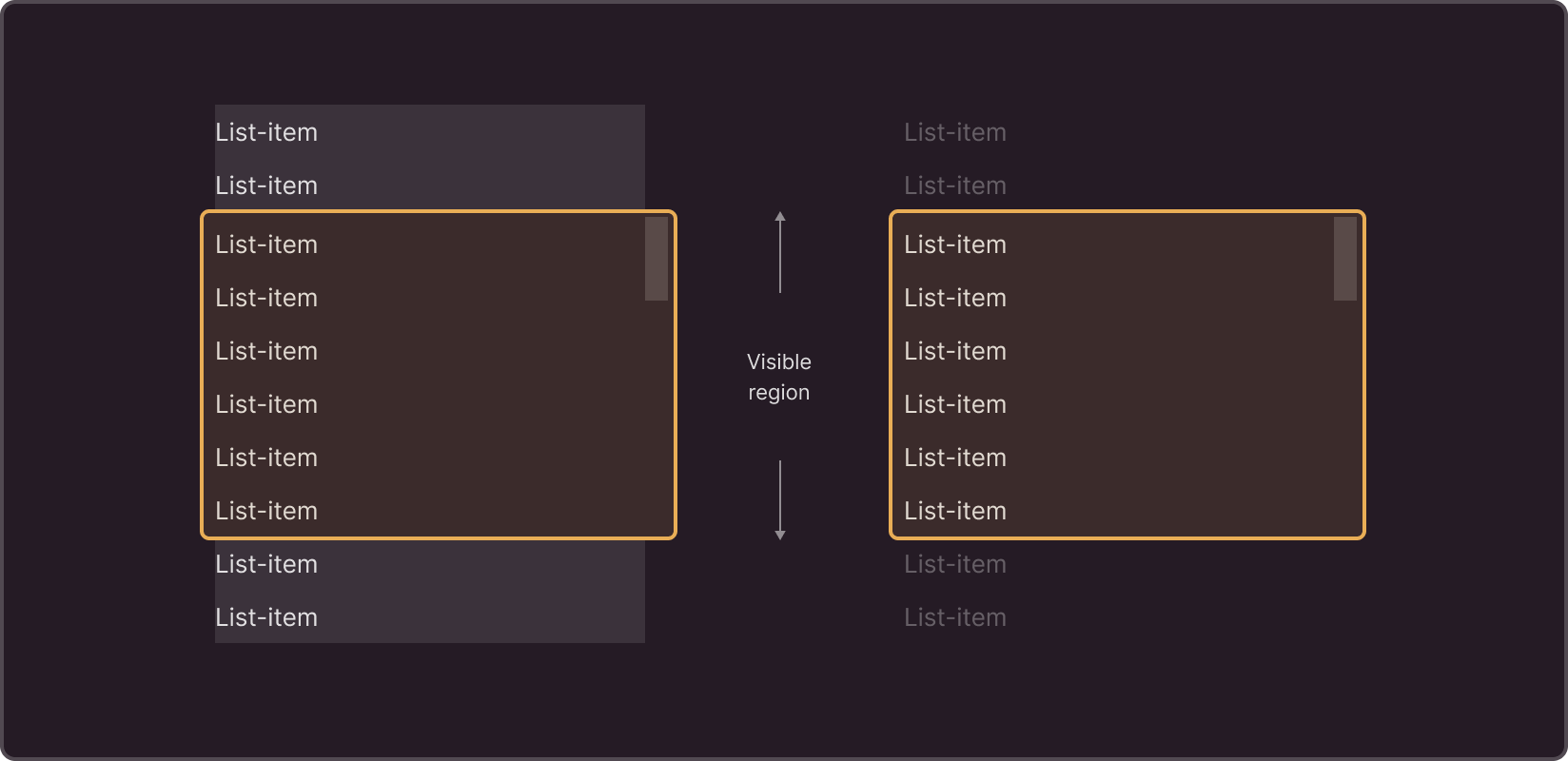Select topmost dimmed List-item in right list
The image size is (1568, 761).
(955, 132)
